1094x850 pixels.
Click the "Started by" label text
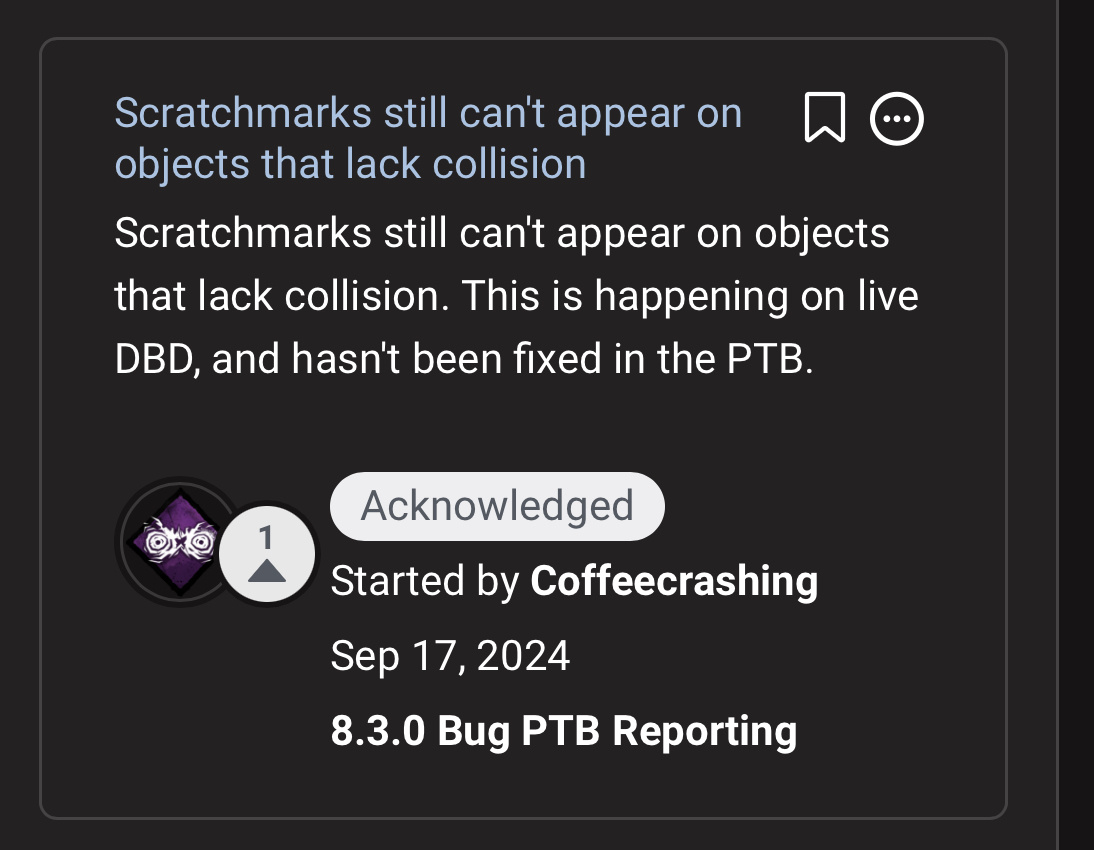pos(425,581)
